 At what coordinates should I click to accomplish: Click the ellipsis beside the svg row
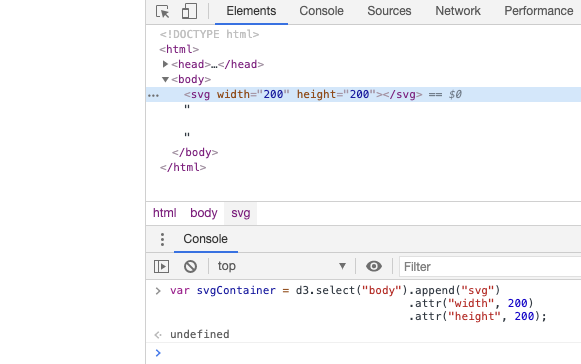tap(153, 96)
